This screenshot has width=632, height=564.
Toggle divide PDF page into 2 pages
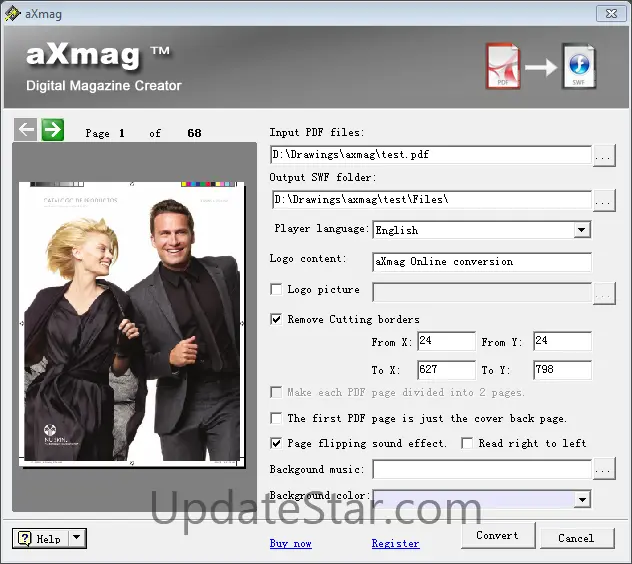(x=276, y=392)
